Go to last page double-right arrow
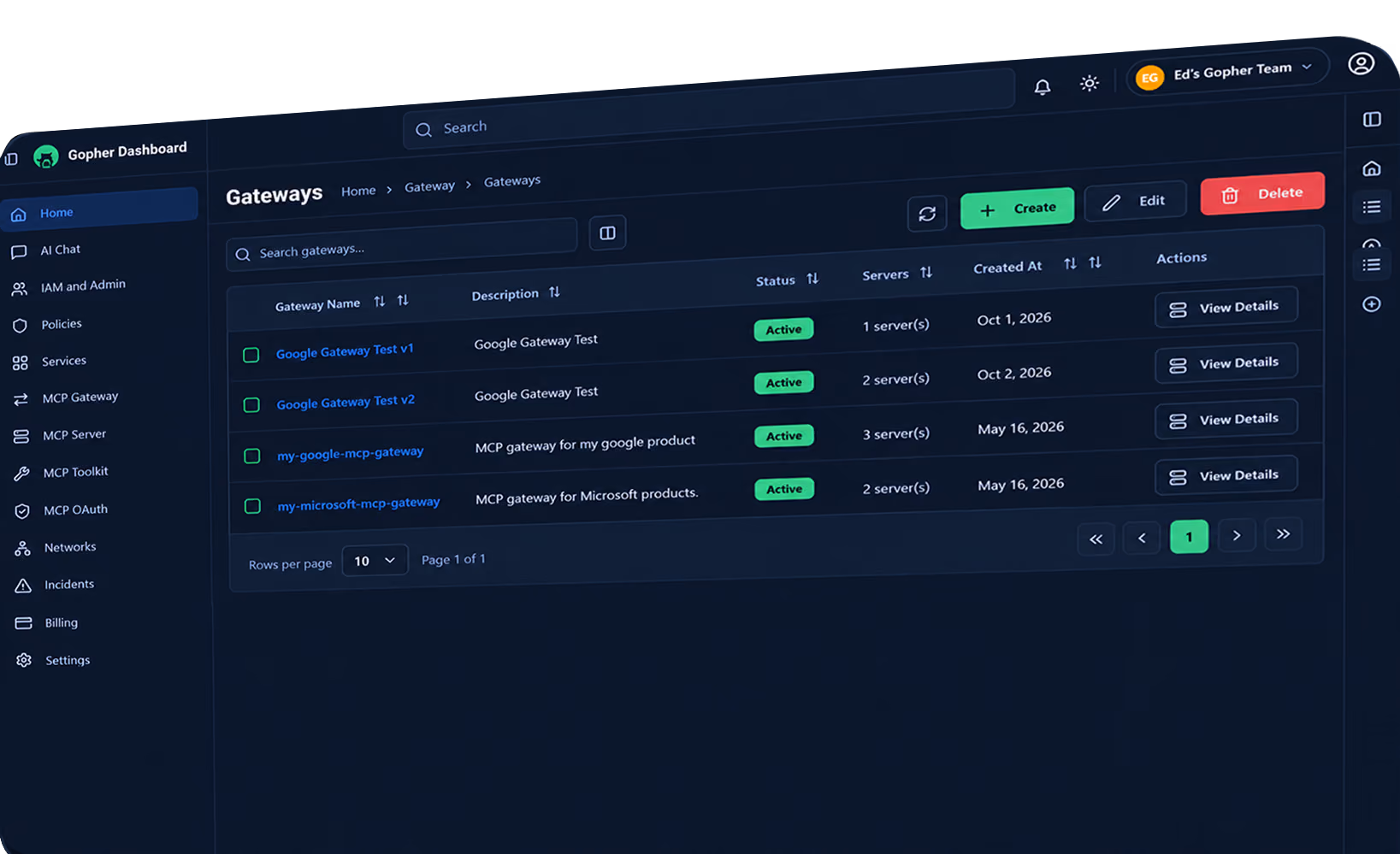1400x854 pixels. (1283, 534)
